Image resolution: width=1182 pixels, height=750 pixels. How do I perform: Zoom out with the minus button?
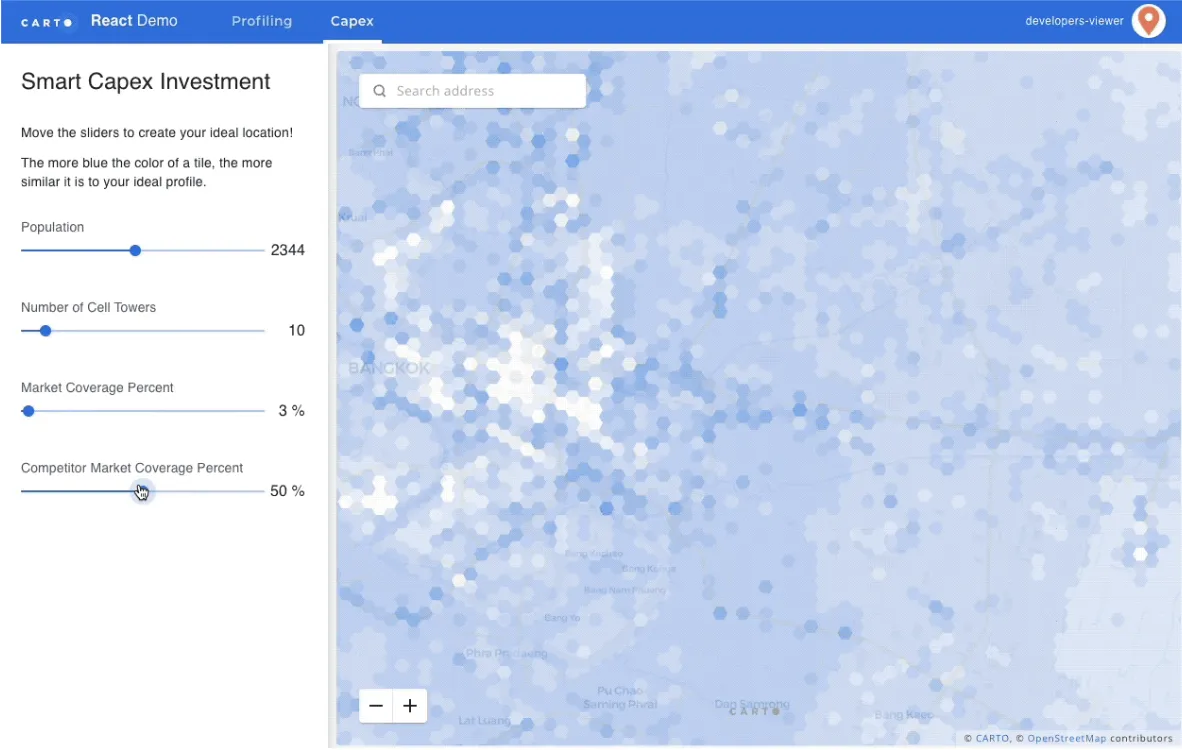click(376, 706)
